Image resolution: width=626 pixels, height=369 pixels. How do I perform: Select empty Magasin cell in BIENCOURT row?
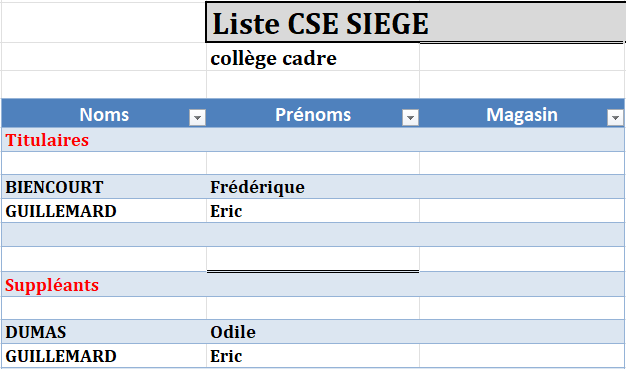[x=522, y=186]
